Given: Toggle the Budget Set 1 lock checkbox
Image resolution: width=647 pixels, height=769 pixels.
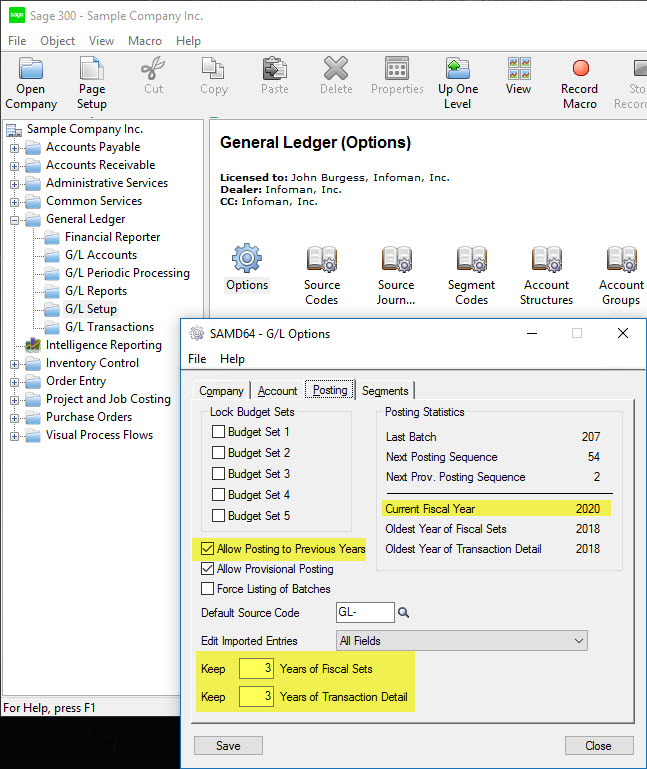Looking at the screenshot, I should point(218,432).
